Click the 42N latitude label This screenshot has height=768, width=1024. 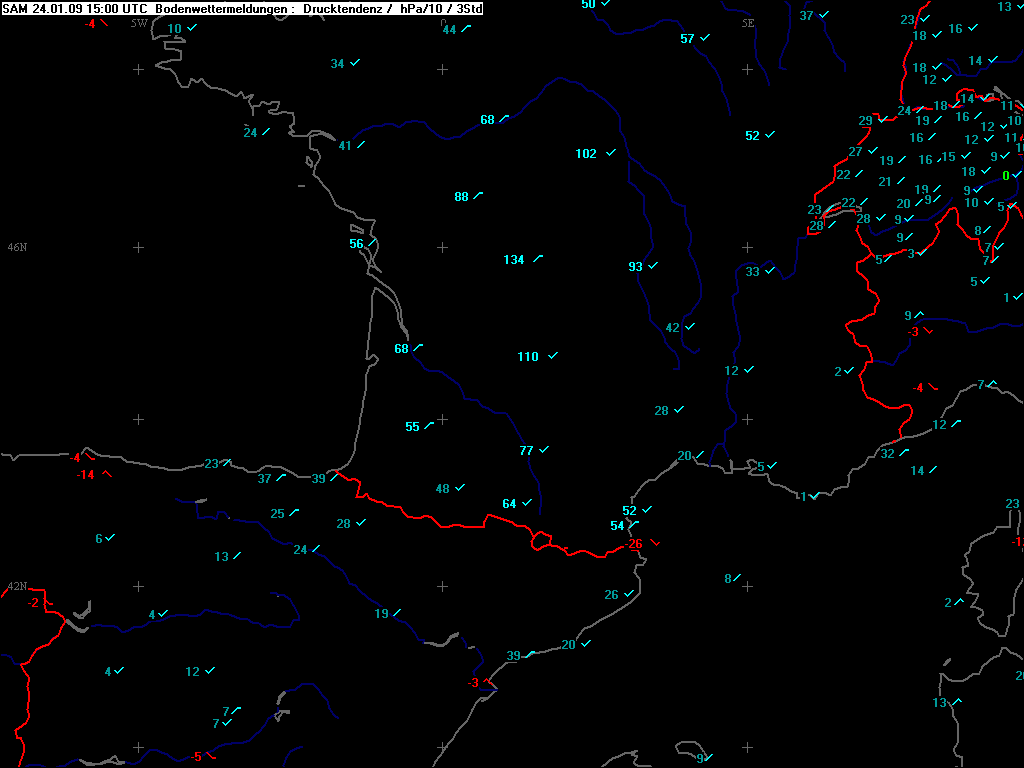pyautogui.click(x=17, y=587)
